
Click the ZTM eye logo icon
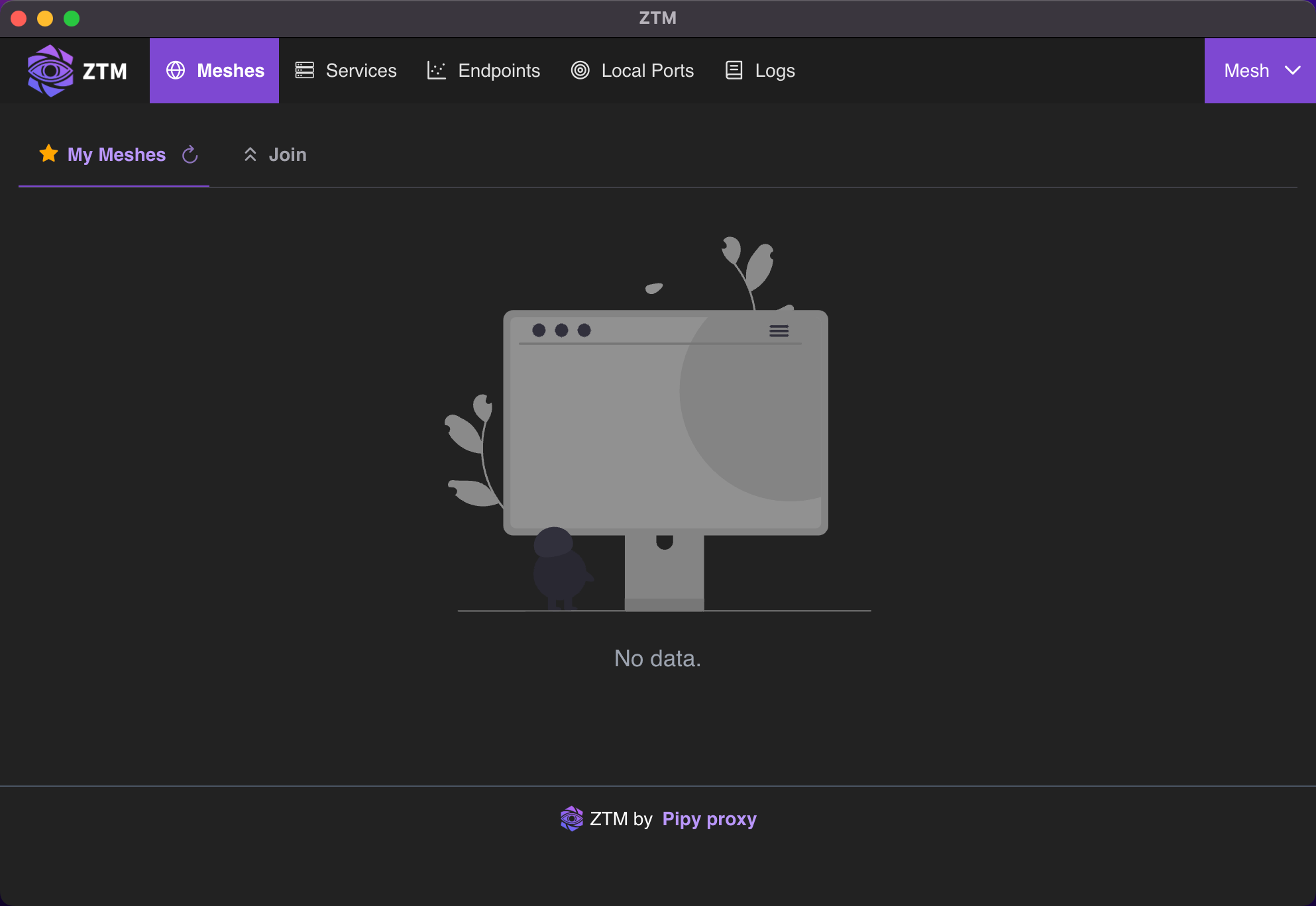click(50, 71)
